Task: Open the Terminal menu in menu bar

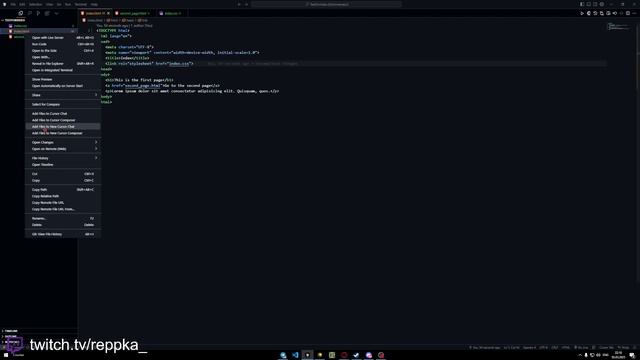Action: (x=80, y=4)
